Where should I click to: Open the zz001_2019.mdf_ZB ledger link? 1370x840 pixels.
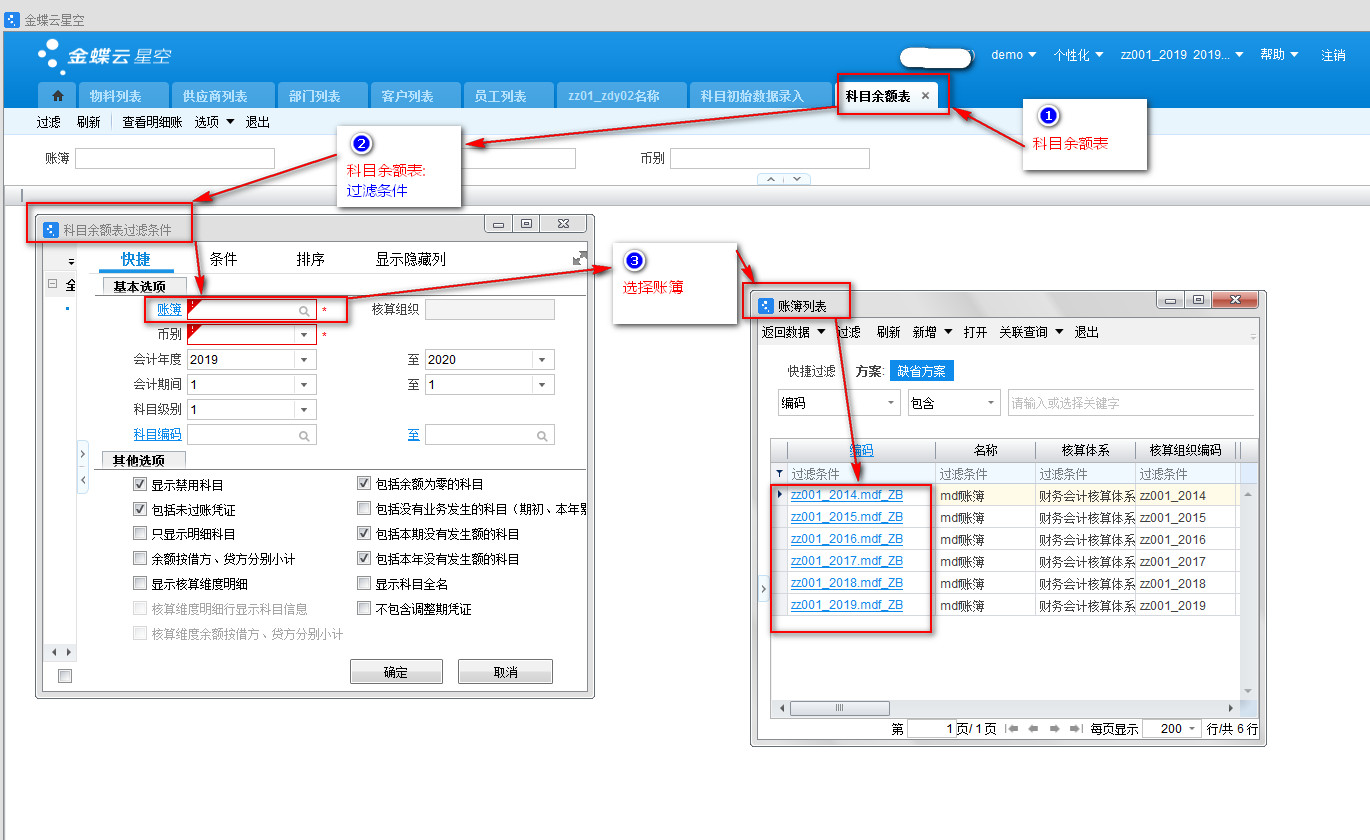click(846, 605)
